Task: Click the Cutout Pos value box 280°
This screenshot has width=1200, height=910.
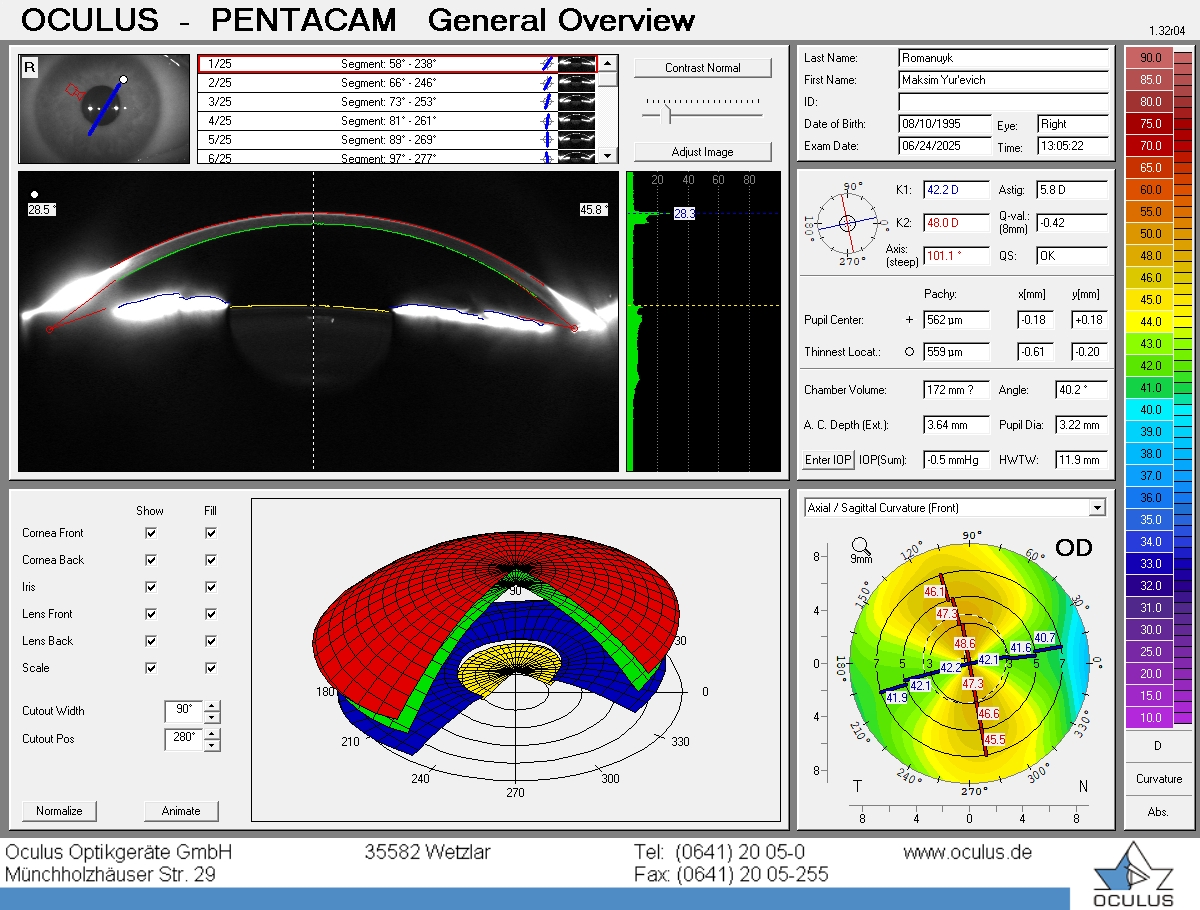Action: tap(183, 739)
